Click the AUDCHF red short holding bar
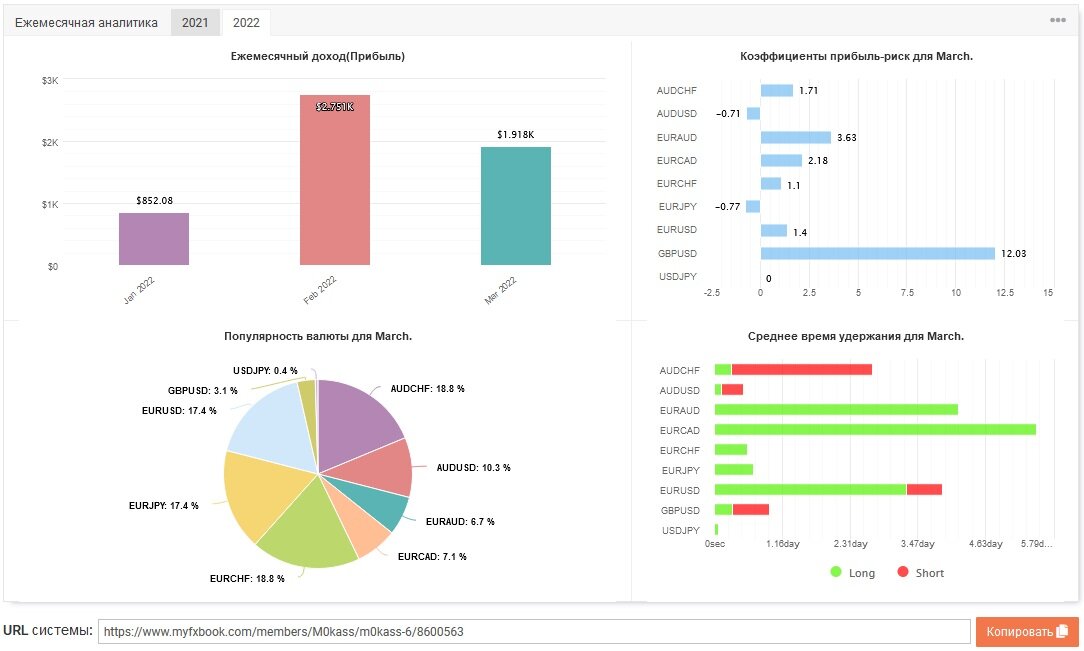Screen dimensions: 1084x651 (x=802, y=370)
